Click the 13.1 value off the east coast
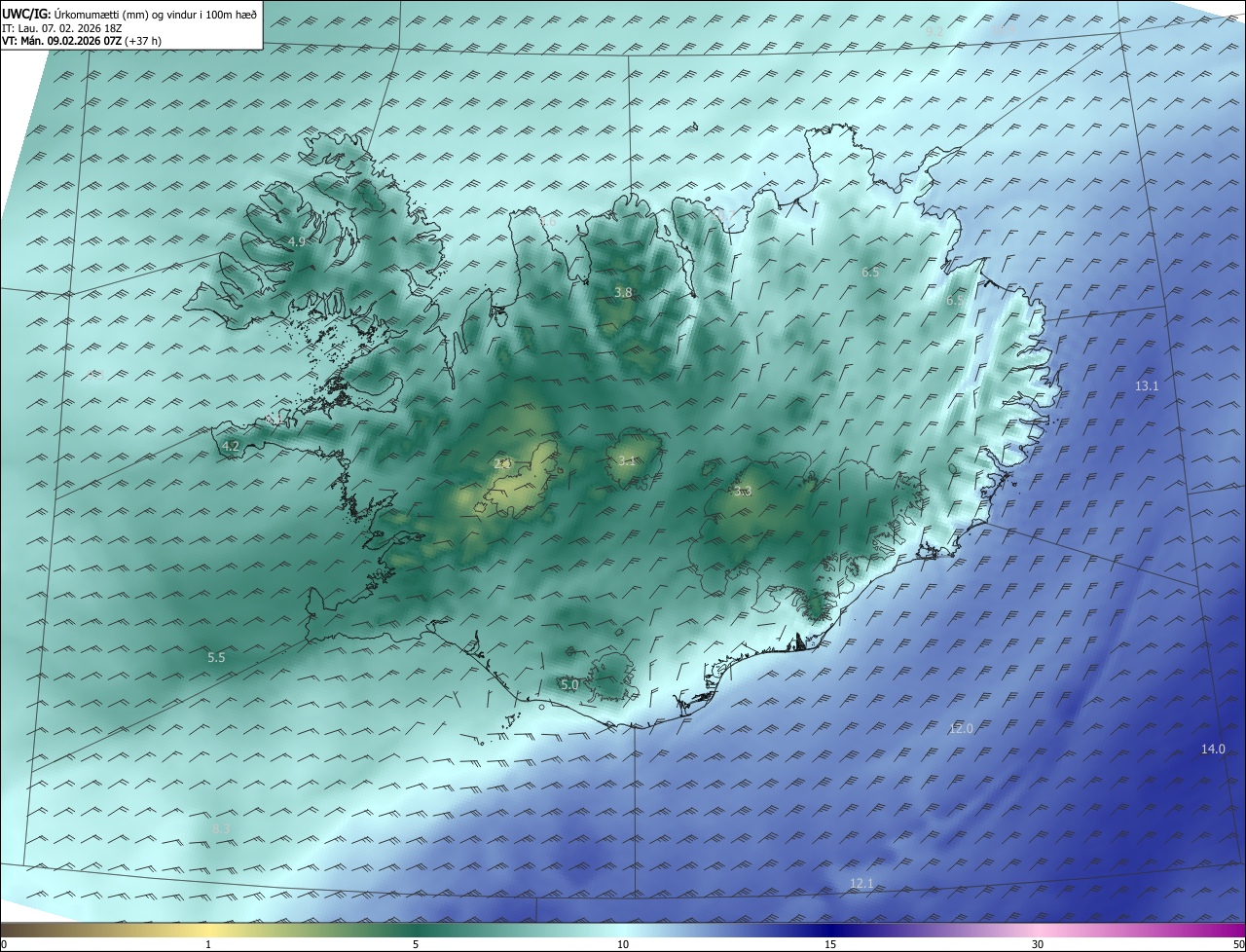The image size is (1246, 952). pos(1147,386)
